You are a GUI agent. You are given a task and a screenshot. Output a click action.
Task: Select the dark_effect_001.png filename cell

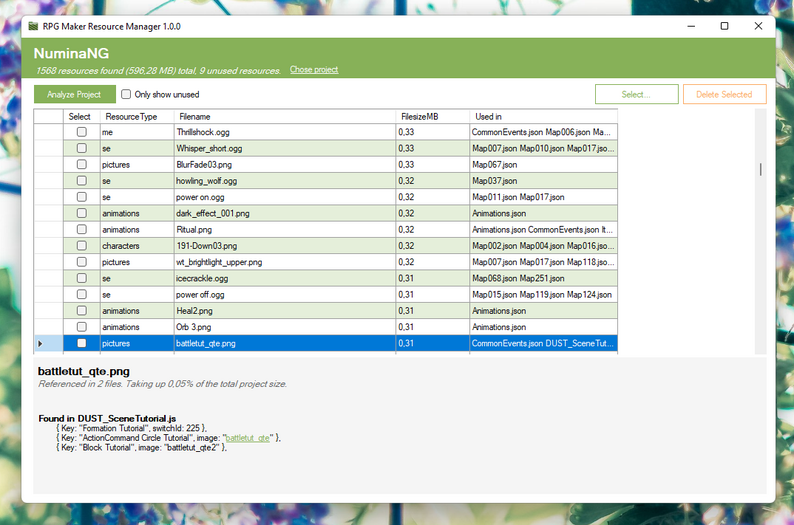(x=285, y=213)
